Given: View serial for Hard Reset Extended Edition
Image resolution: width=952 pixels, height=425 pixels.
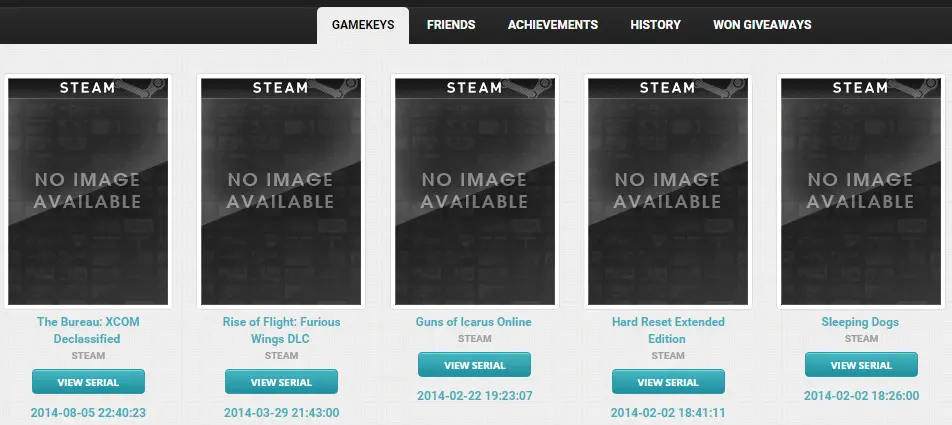Looking at the screenshot, I should (x=668, y=382).
